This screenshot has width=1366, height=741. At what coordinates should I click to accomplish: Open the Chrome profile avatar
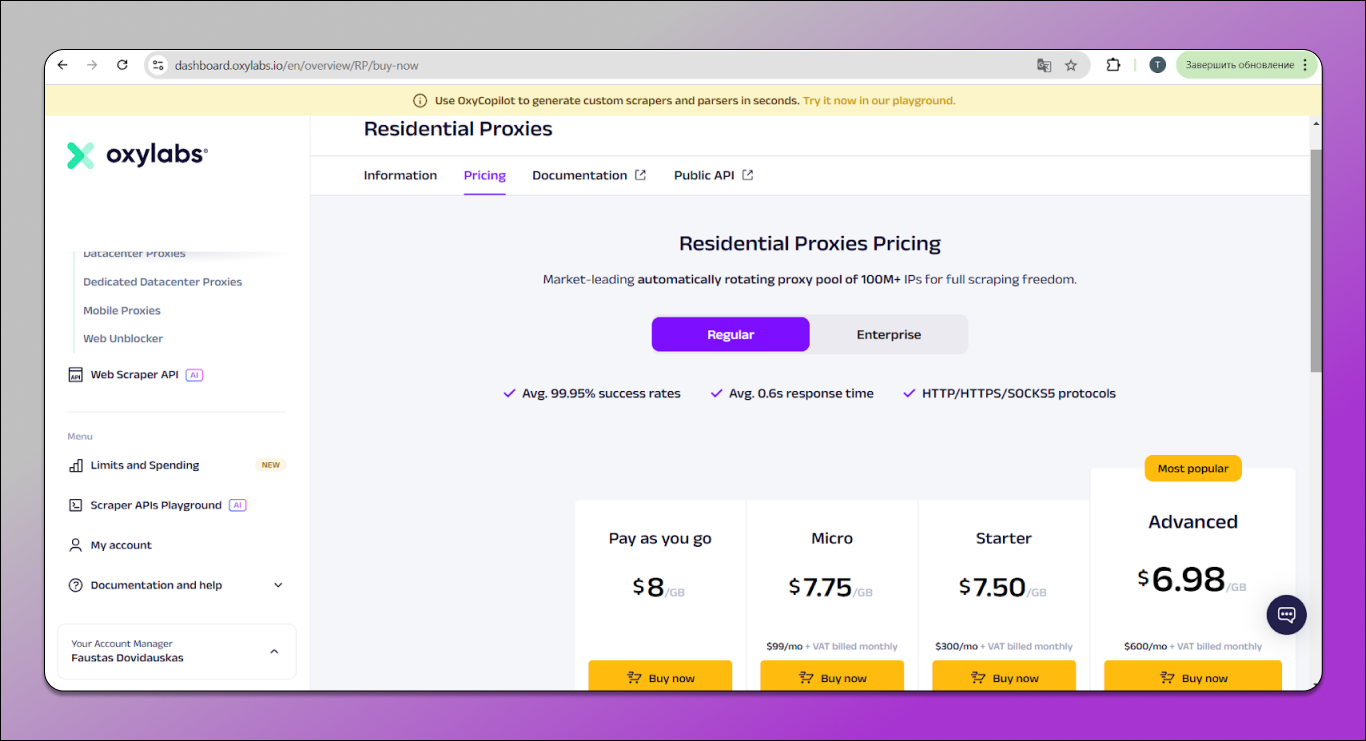coord(1157,65)
